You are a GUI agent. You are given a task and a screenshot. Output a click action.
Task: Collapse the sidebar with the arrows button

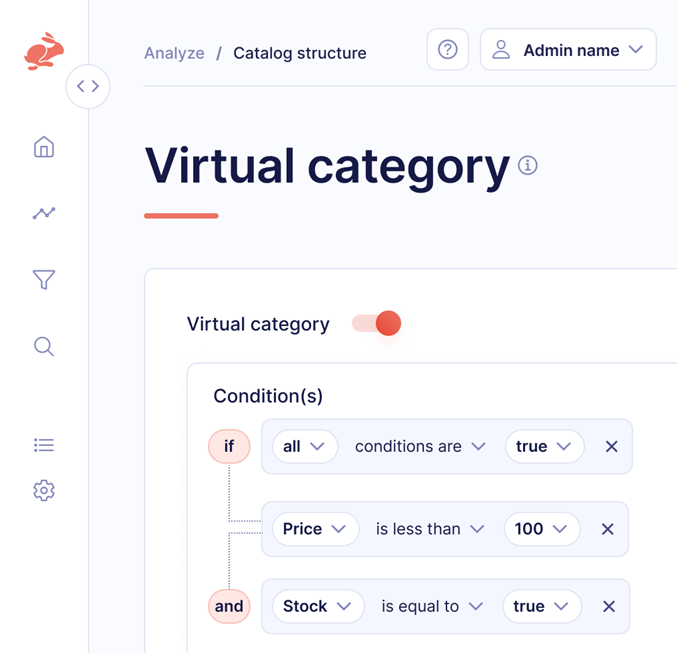point(88,87)
